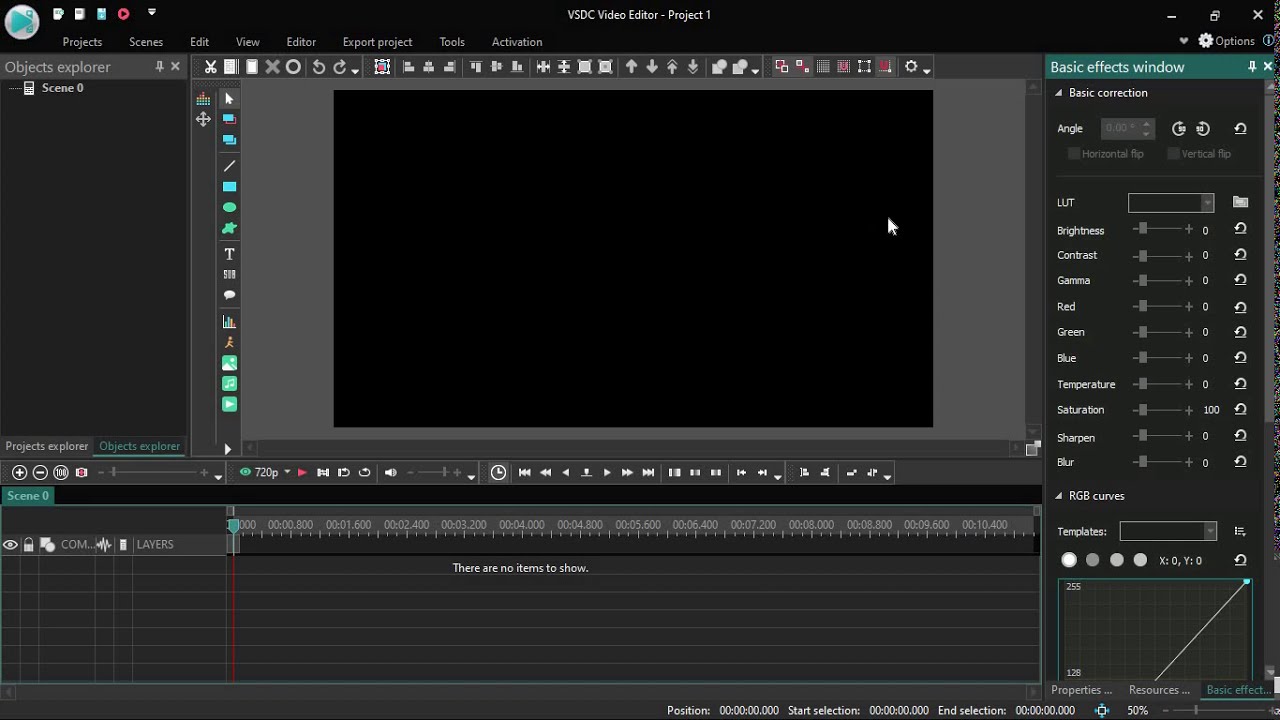1280x720 pixels.
Task: Pin the Objects explorer panel
Action: (x=159, y=66)
